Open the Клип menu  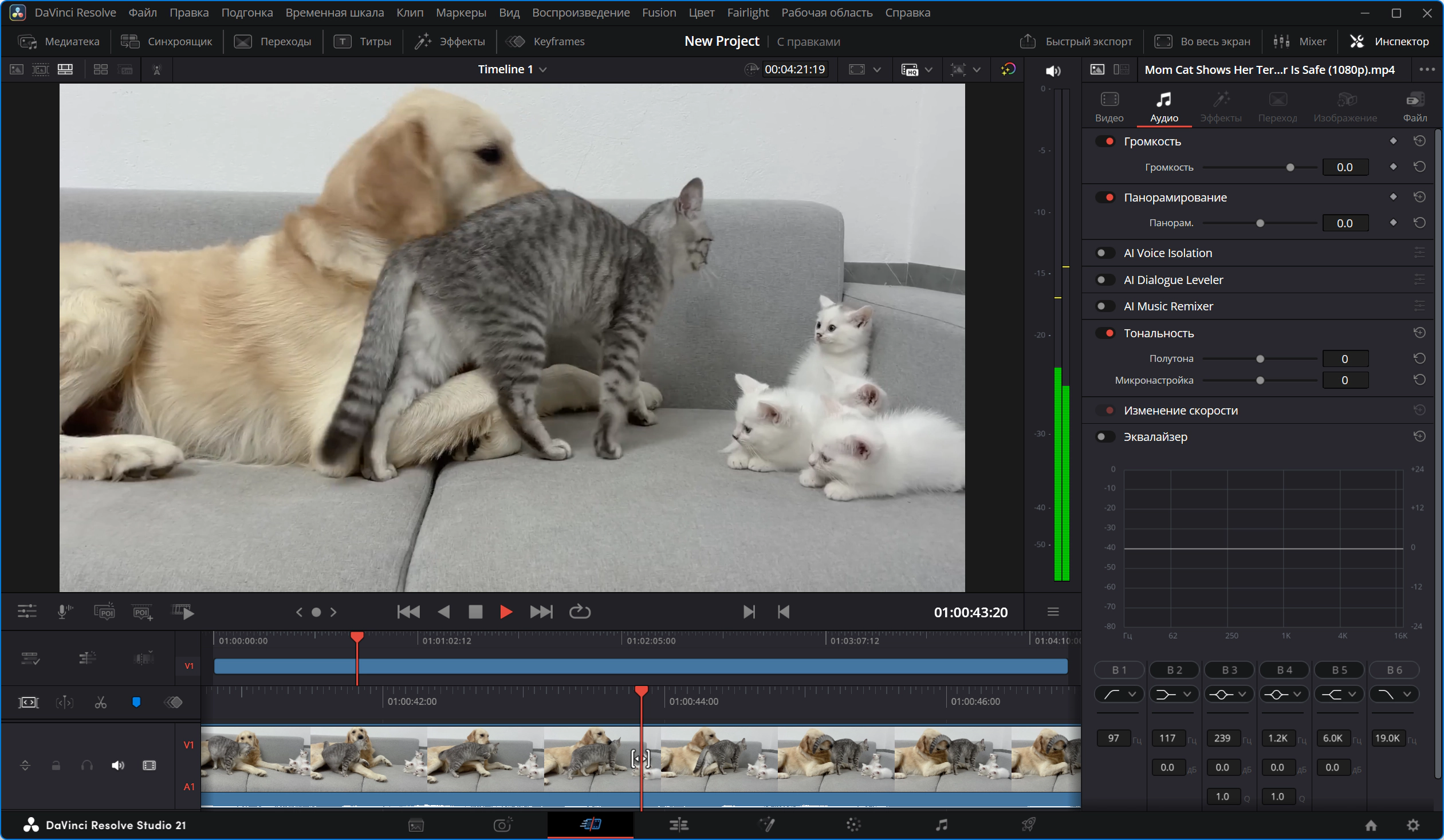(x=410, y=13)
